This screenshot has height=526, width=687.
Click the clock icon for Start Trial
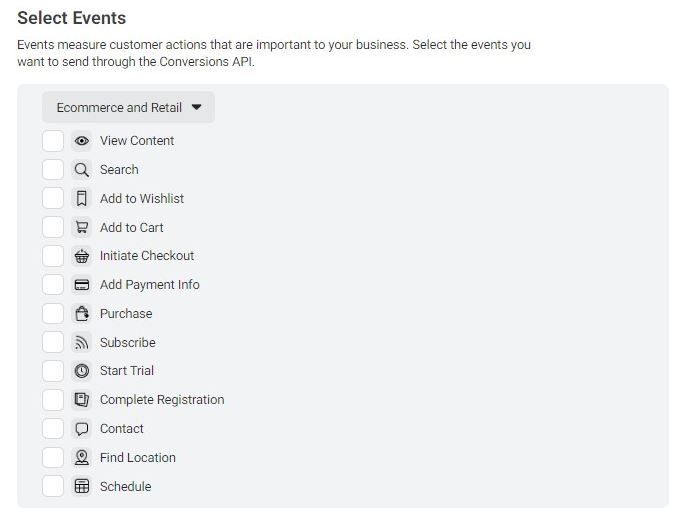(81, 371)
